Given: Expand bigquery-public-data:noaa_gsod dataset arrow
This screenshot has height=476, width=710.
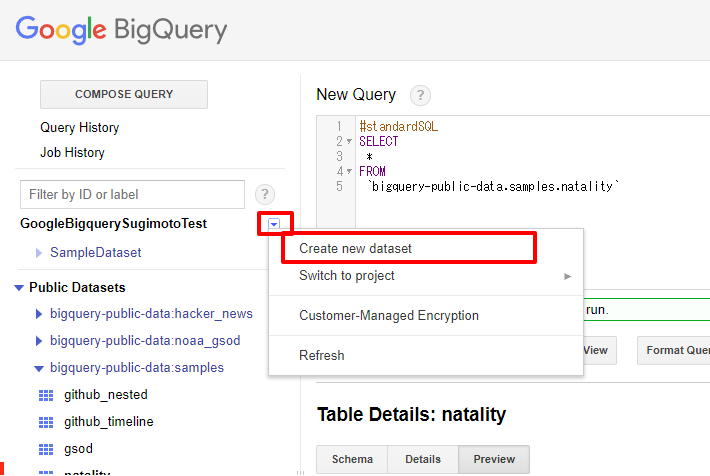Looking at the screenshot, I should point(39,341).
